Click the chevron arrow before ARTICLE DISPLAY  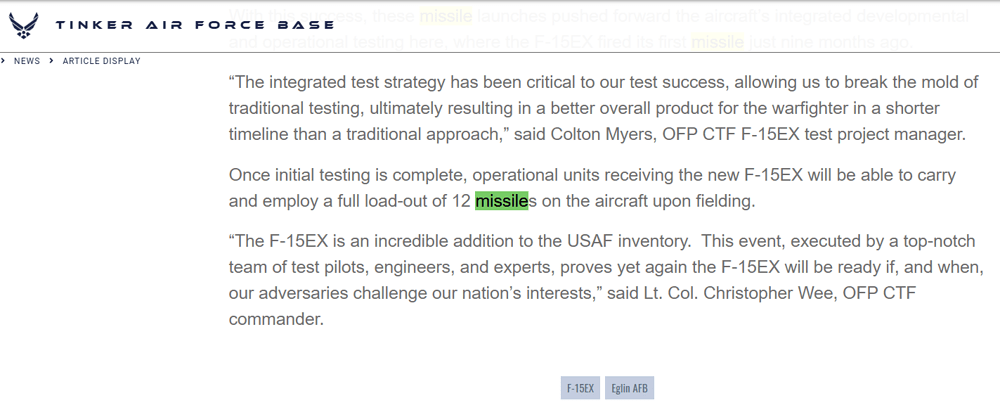point(51,61)
